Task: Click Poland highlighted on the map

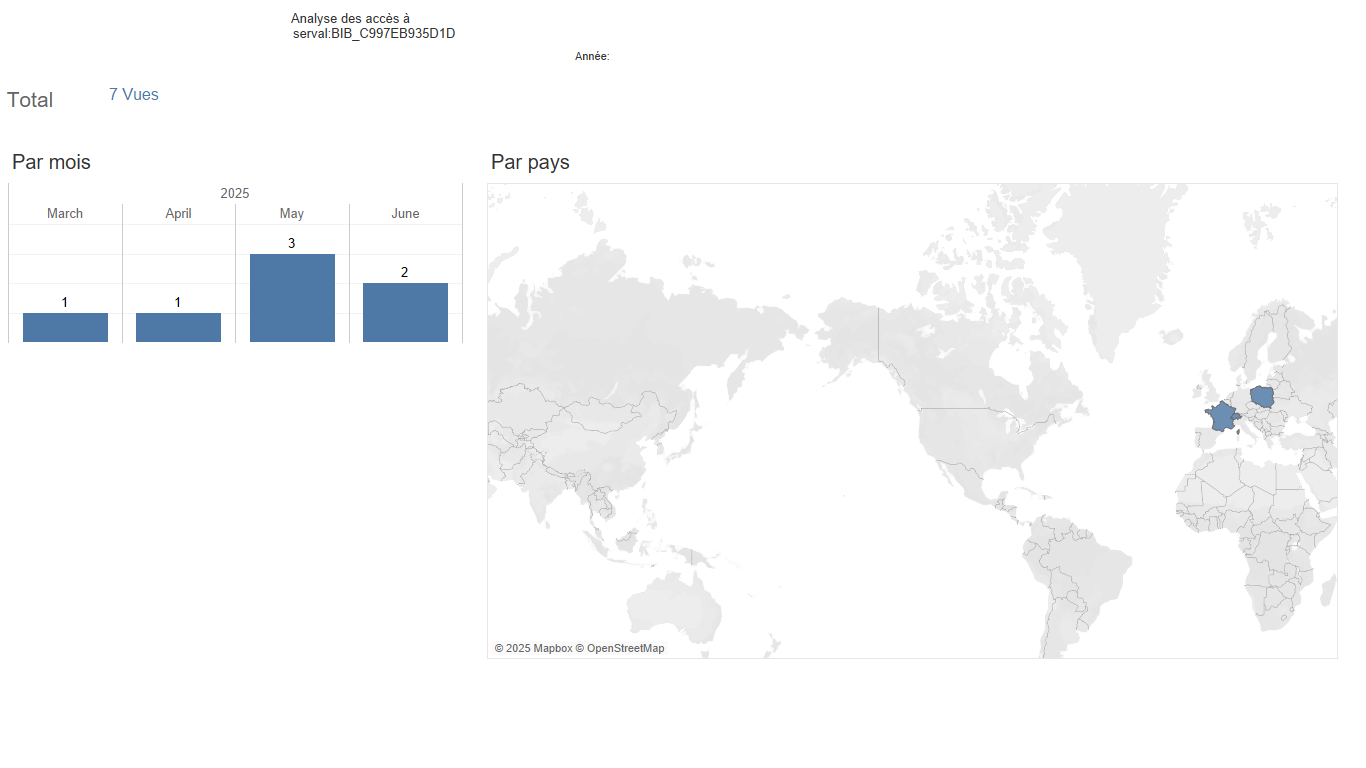Action: 1265,396
